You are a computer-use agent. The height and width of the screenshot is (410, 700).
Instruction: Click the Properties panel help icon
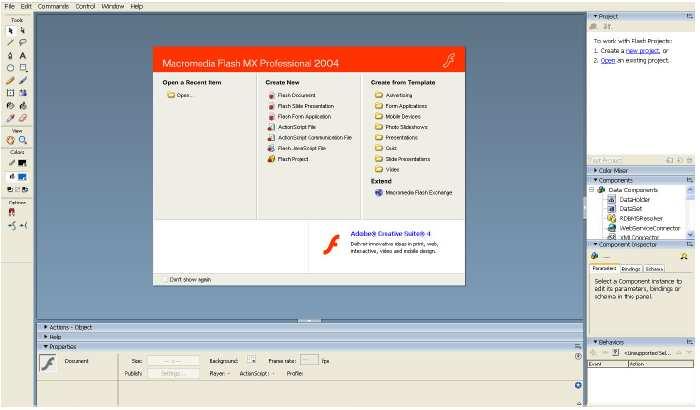click(578, 356)
